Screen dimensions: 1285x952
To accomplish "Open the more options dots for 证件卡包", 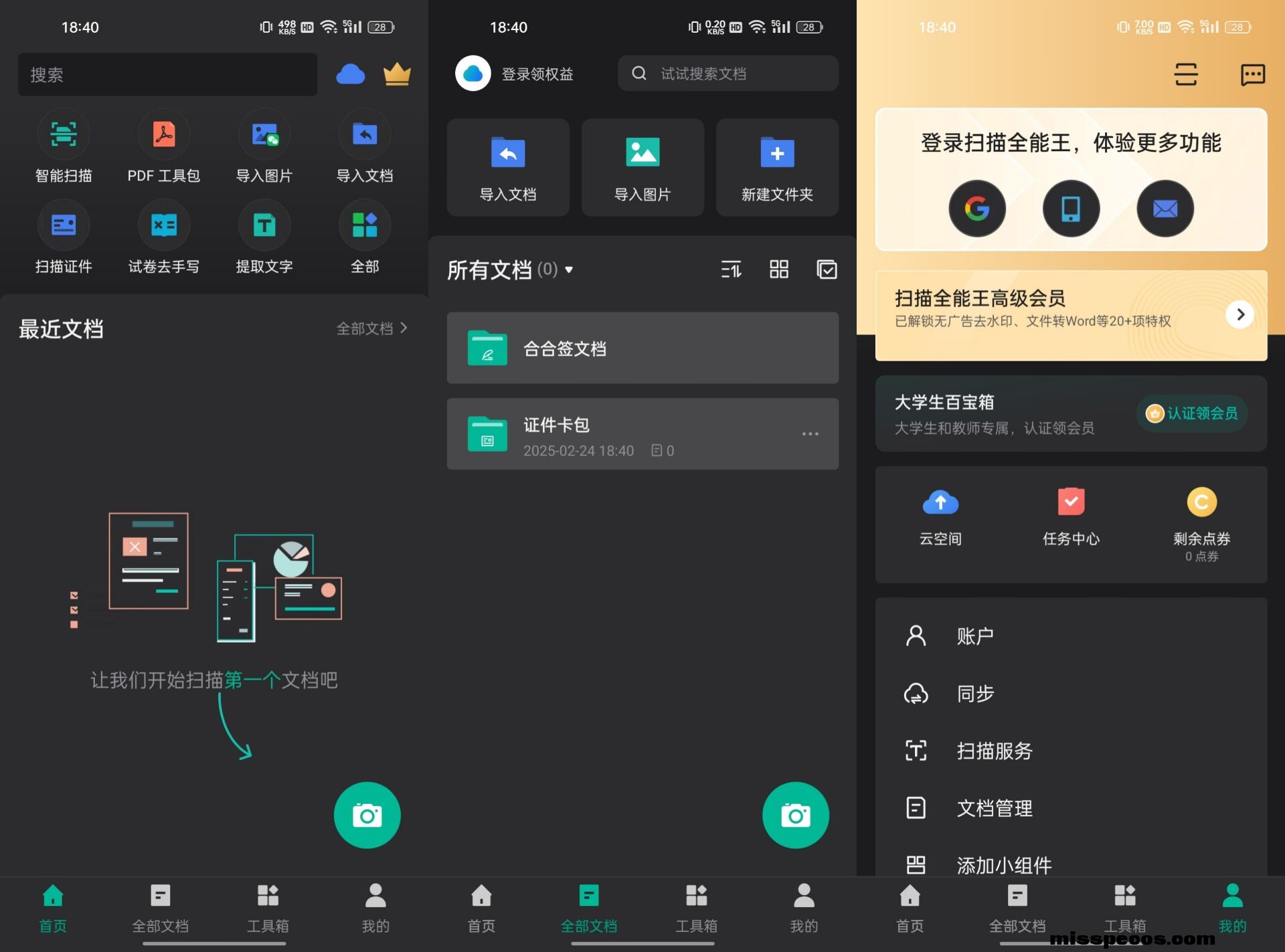I will [810, 434].
